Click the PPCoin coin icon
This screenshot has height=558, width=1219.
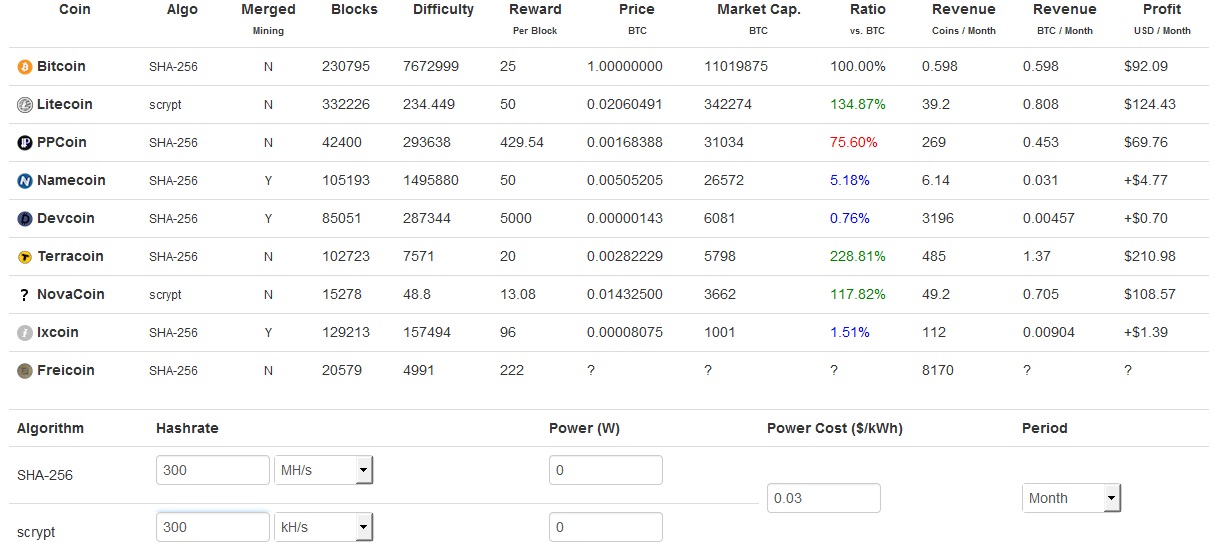pos(25,143)
